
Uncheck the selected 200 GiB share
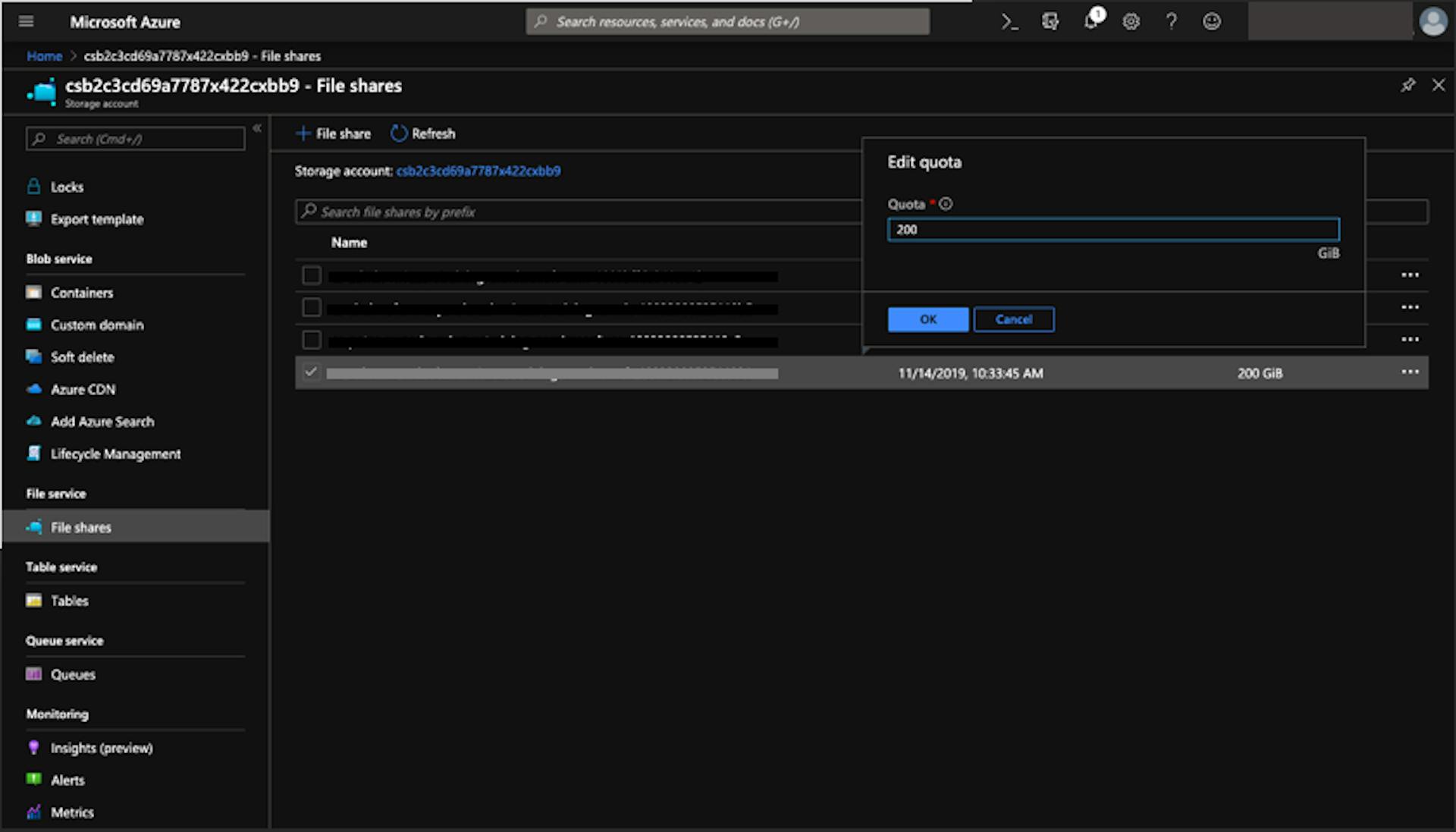[310, 372]
